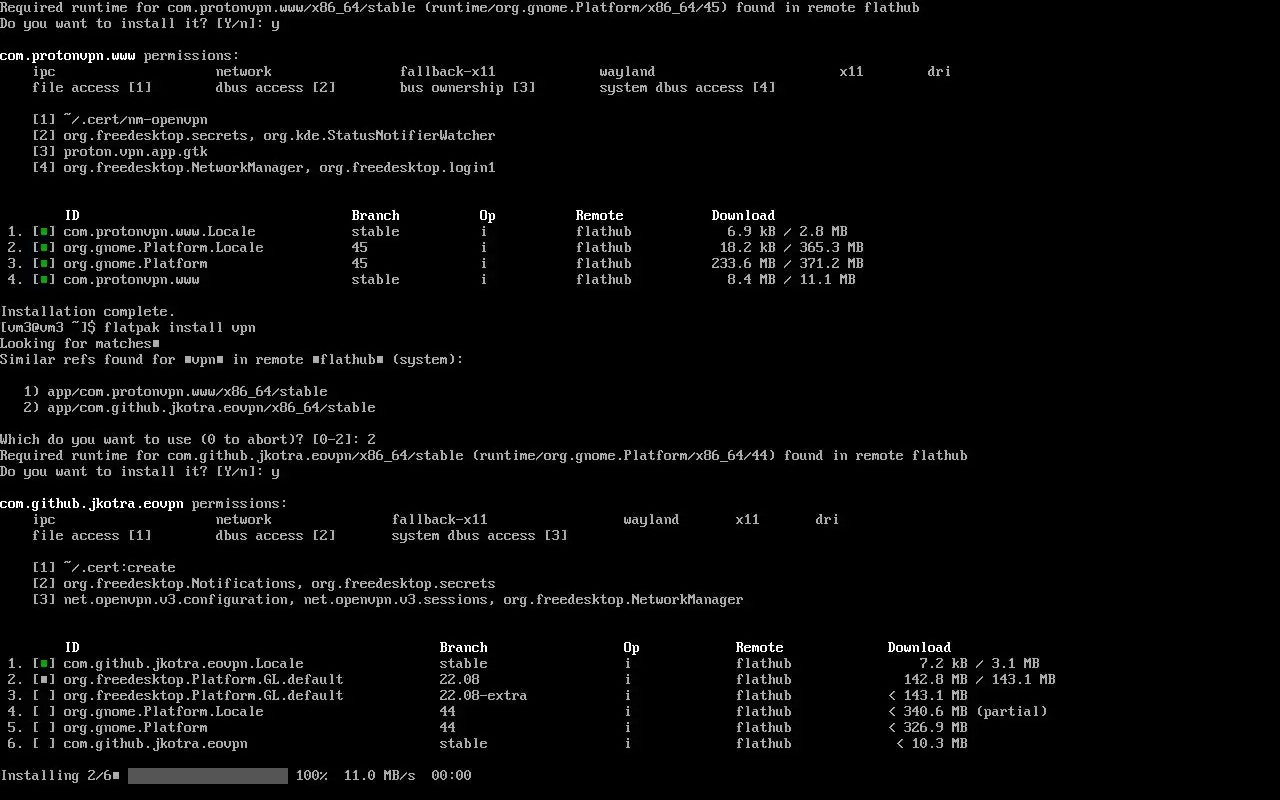Click the runtime line mentioning org.gnome.Platform/x86_64/44
Viewport: 1280px width, 800px height.
click(x=484, y=456)
